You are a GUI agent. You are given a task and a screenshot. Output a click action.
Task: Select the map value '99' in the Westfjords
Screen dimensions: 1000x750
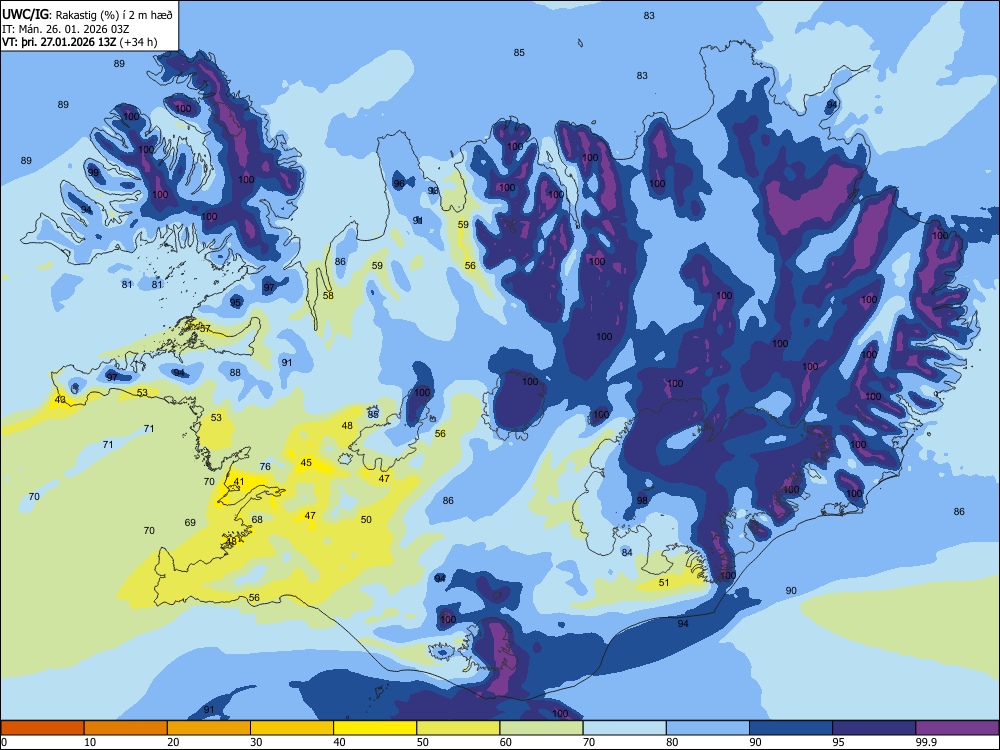[93, 173]
